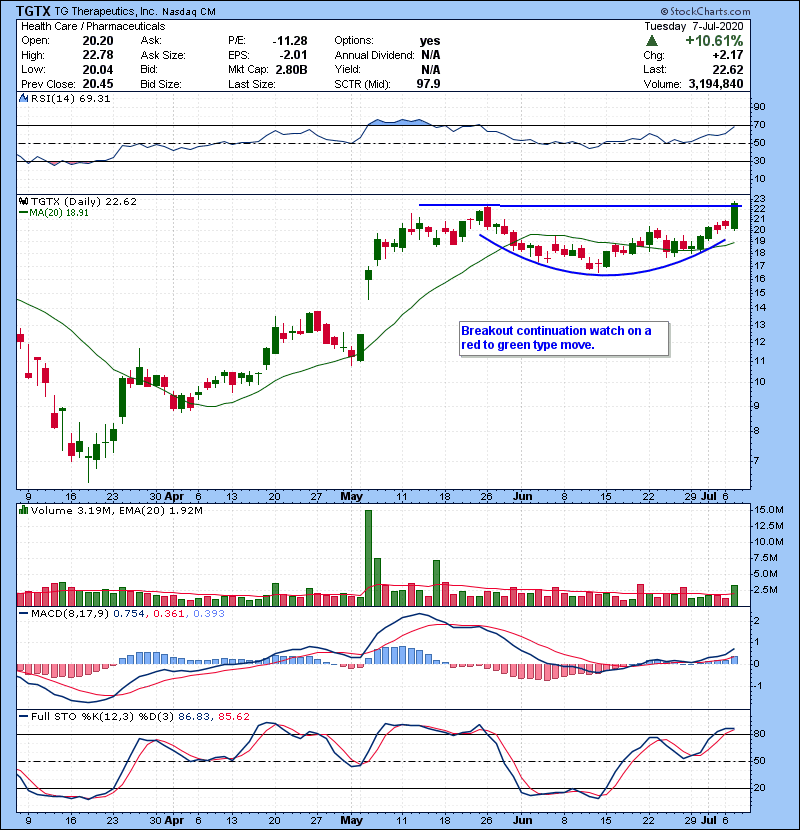Click the 'Nasdaq CM' exchange label
Screen dimensions: 800x830
click(189, 12)
